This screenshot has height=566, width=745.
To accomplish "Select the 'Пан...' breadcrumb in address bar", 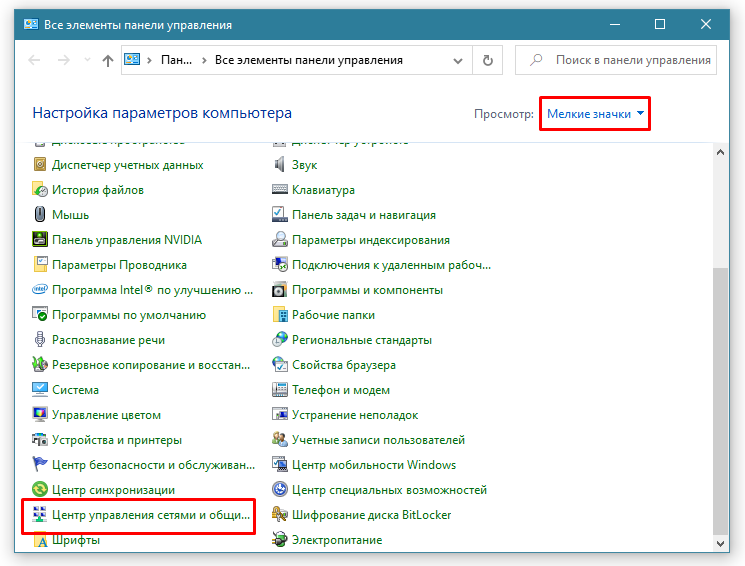I will click(x=176, y=60).
